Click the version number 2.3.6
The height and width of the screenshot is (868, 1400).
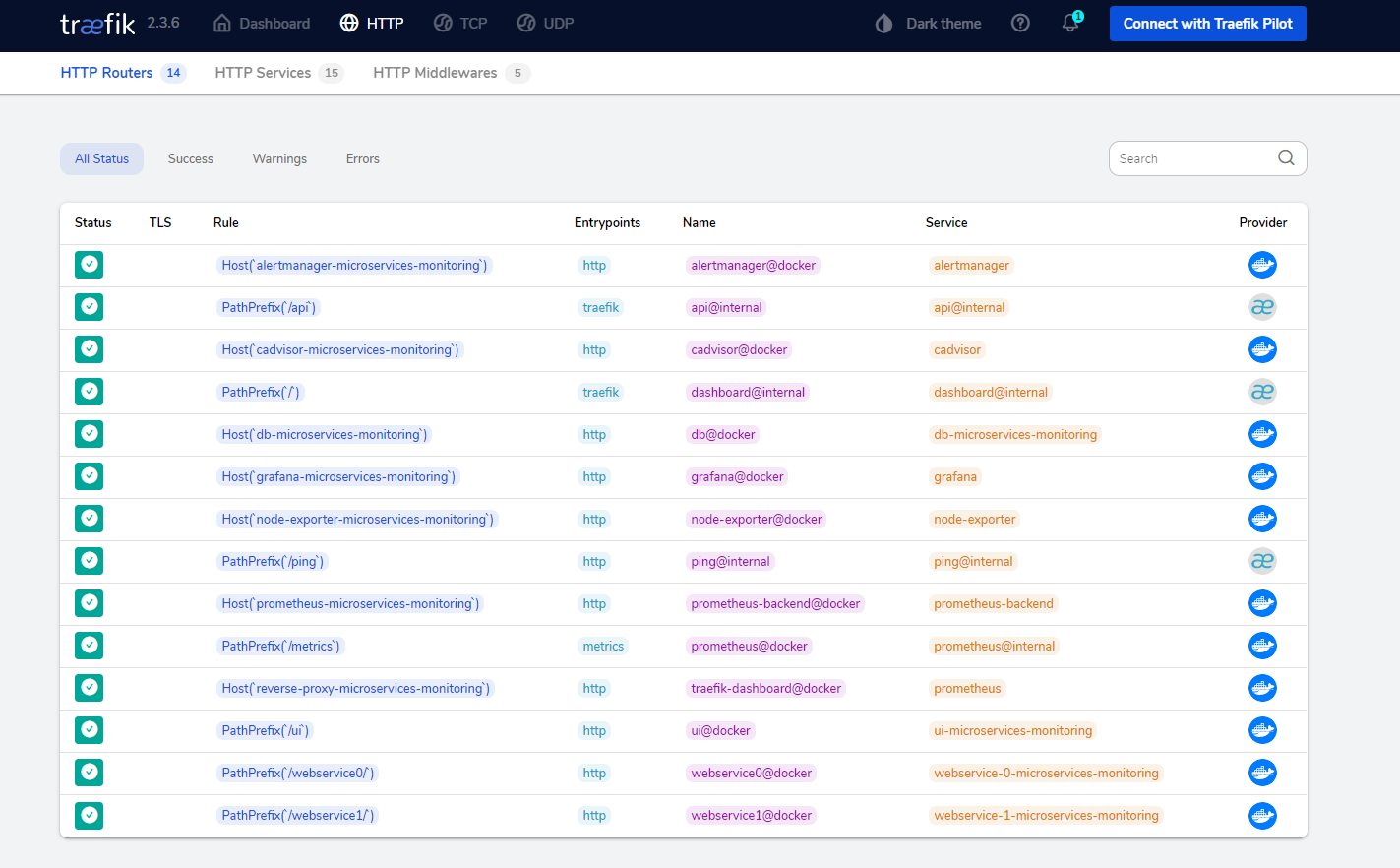[x=163, y=23]
